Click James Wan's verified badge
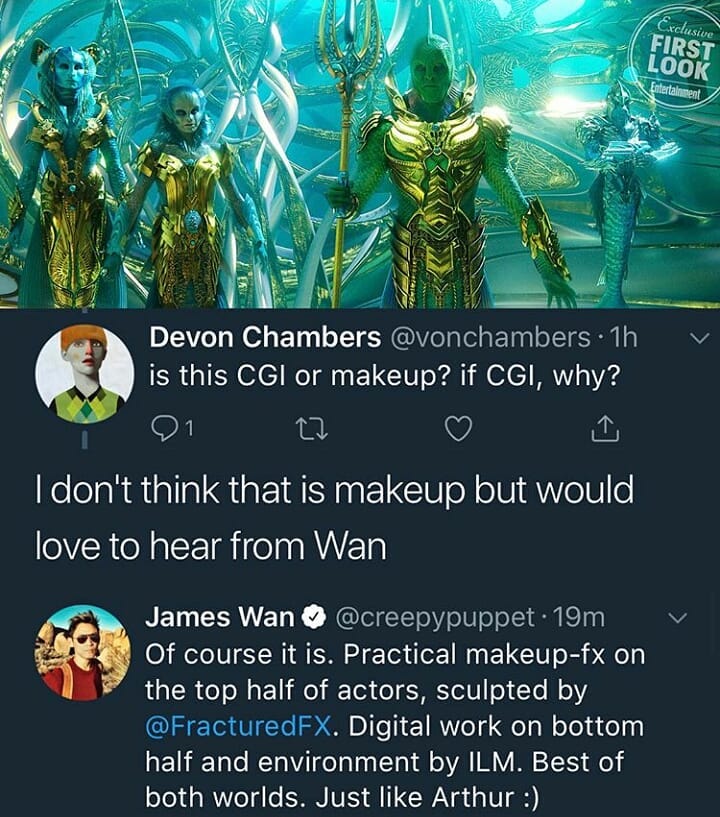 [312, 619]
